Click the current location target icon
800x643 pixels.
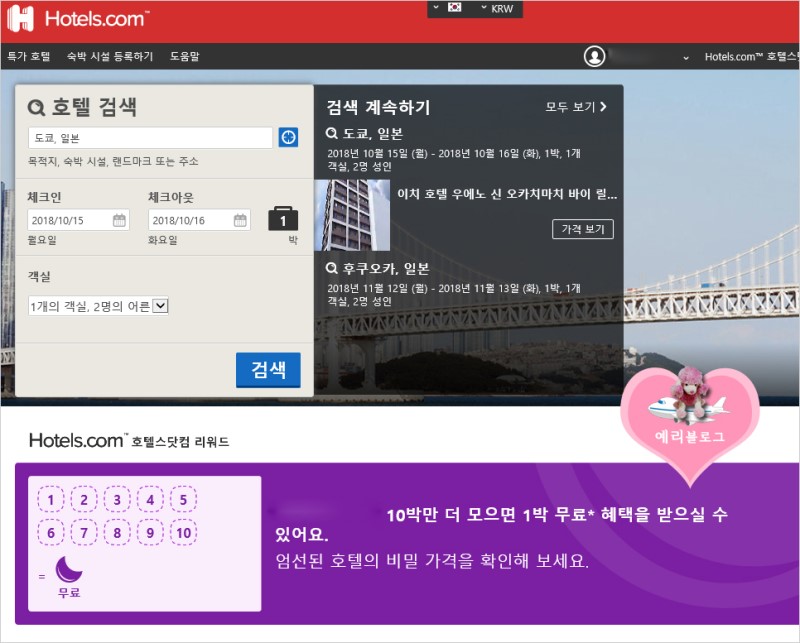coord(288,137)
